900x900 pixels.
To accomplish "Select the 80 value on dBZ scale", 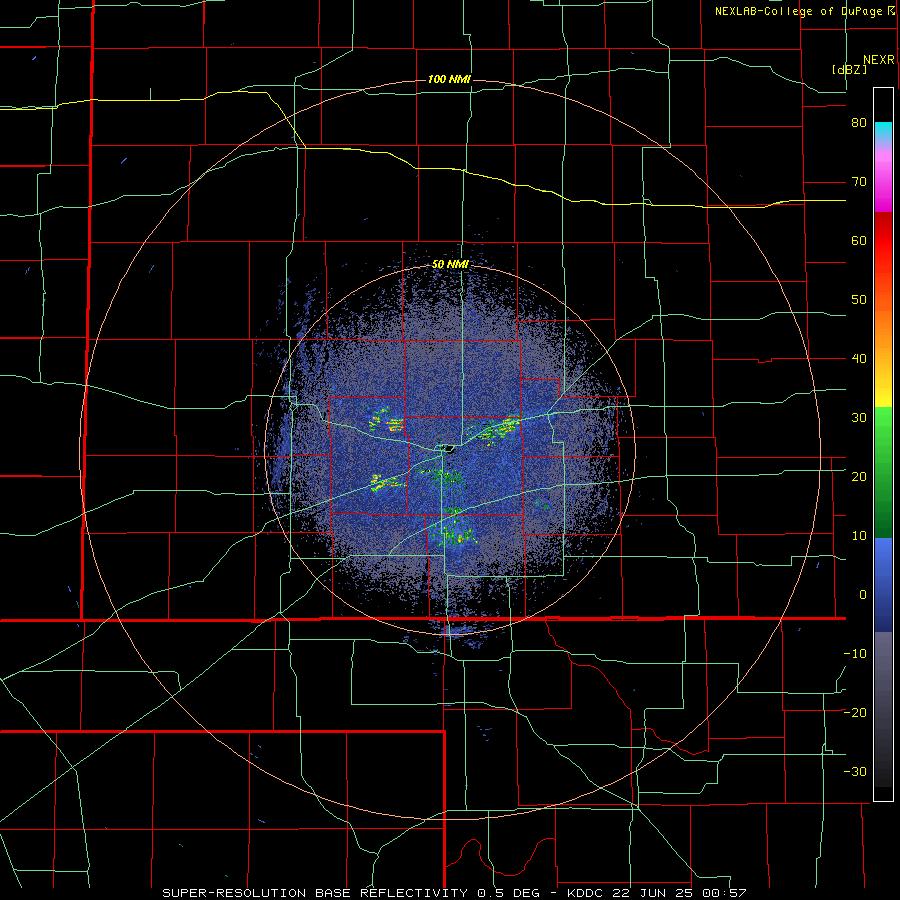I will [859, 123].
